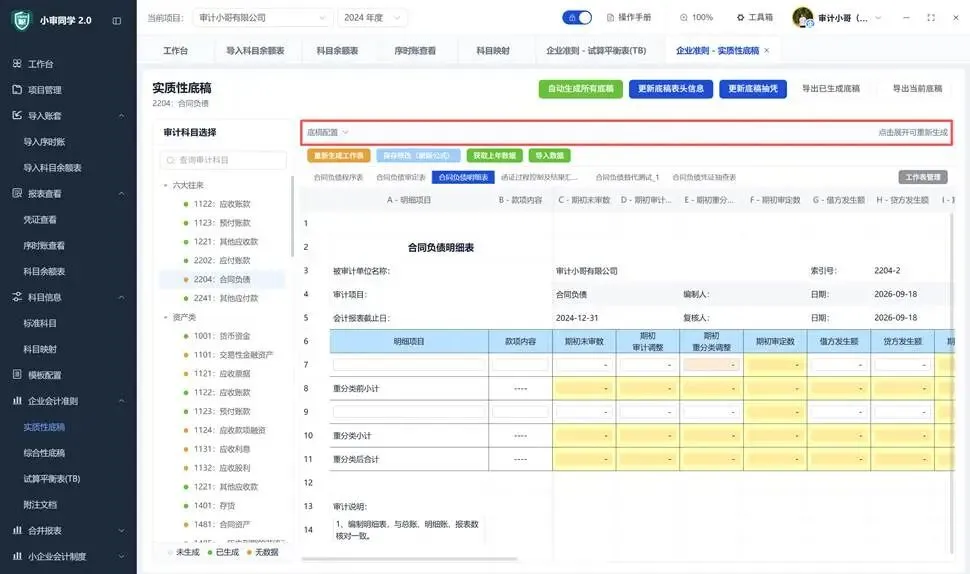Click the 自动生成所有底稿 button
The height and width of the screenshot is (574, 970).
coord(580,89)
